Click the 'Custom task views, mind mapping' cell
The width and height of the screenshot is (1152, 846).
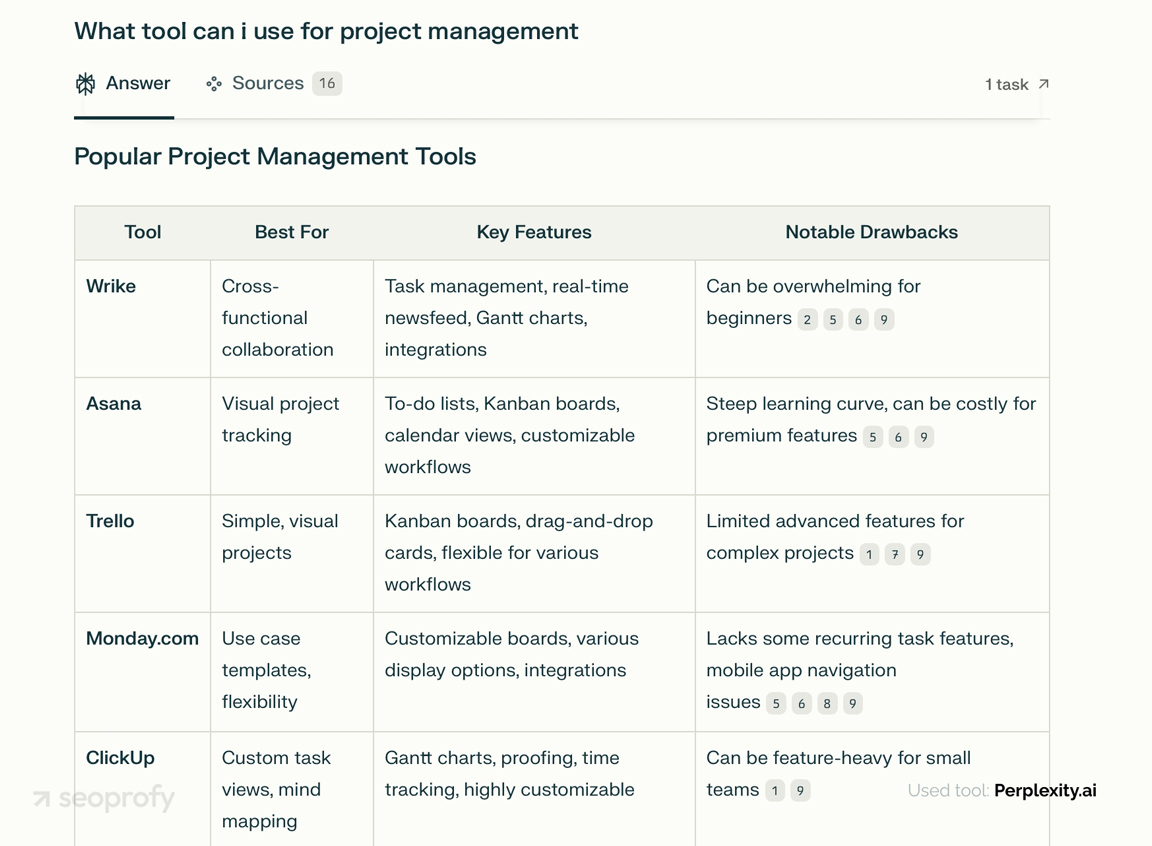pos(292,789)
